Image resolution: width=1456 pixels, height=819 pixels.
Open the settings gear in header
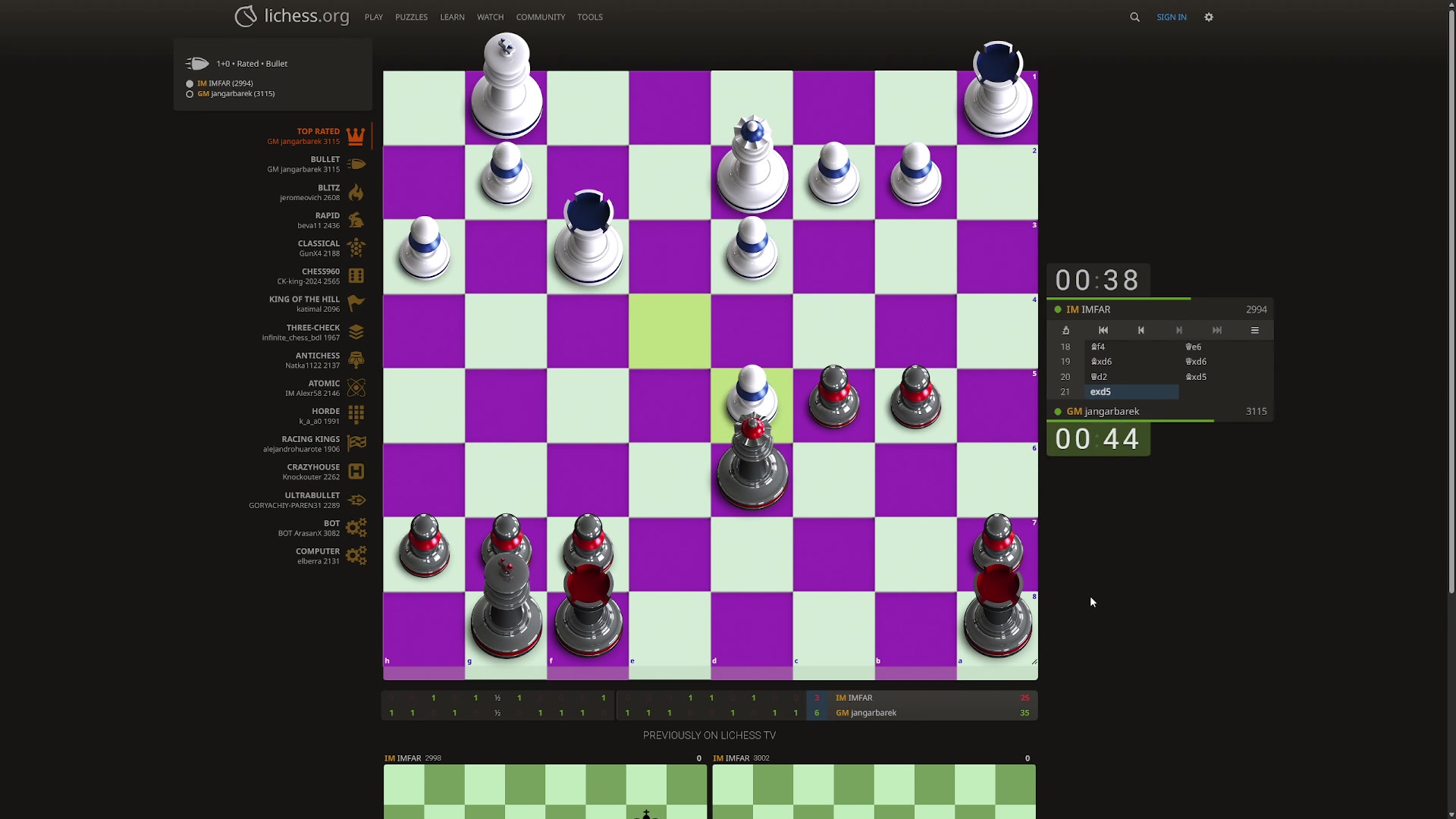[x=1209, y=17]
